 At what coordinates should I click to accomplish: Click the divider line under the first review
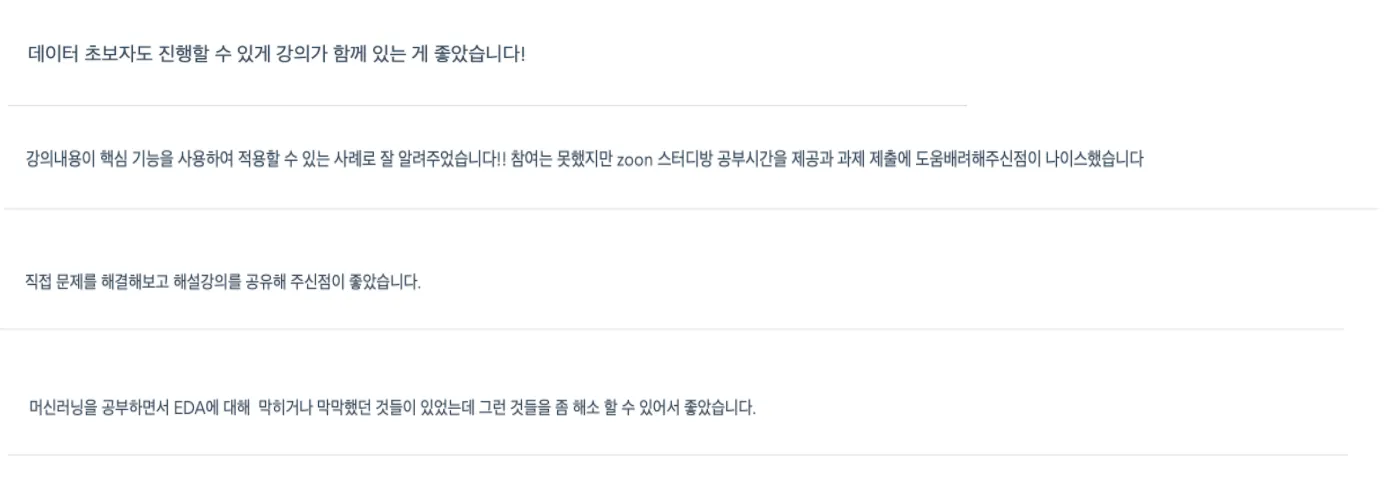[x=488, y=105]
